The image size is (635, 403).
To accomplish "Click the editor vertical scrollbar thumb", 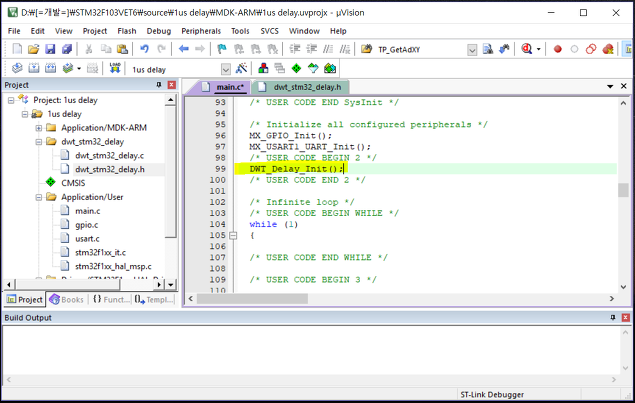I will (x=623, y=190).
